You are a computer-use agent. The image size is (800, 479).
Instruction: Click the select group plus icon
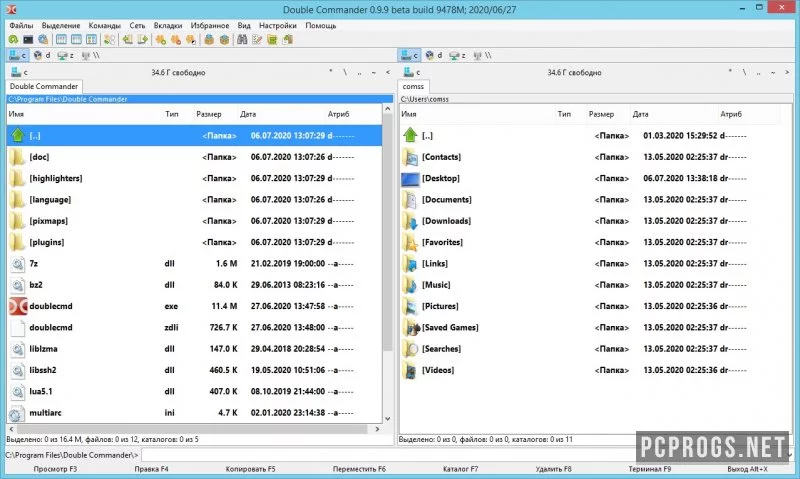click(161, 40)
